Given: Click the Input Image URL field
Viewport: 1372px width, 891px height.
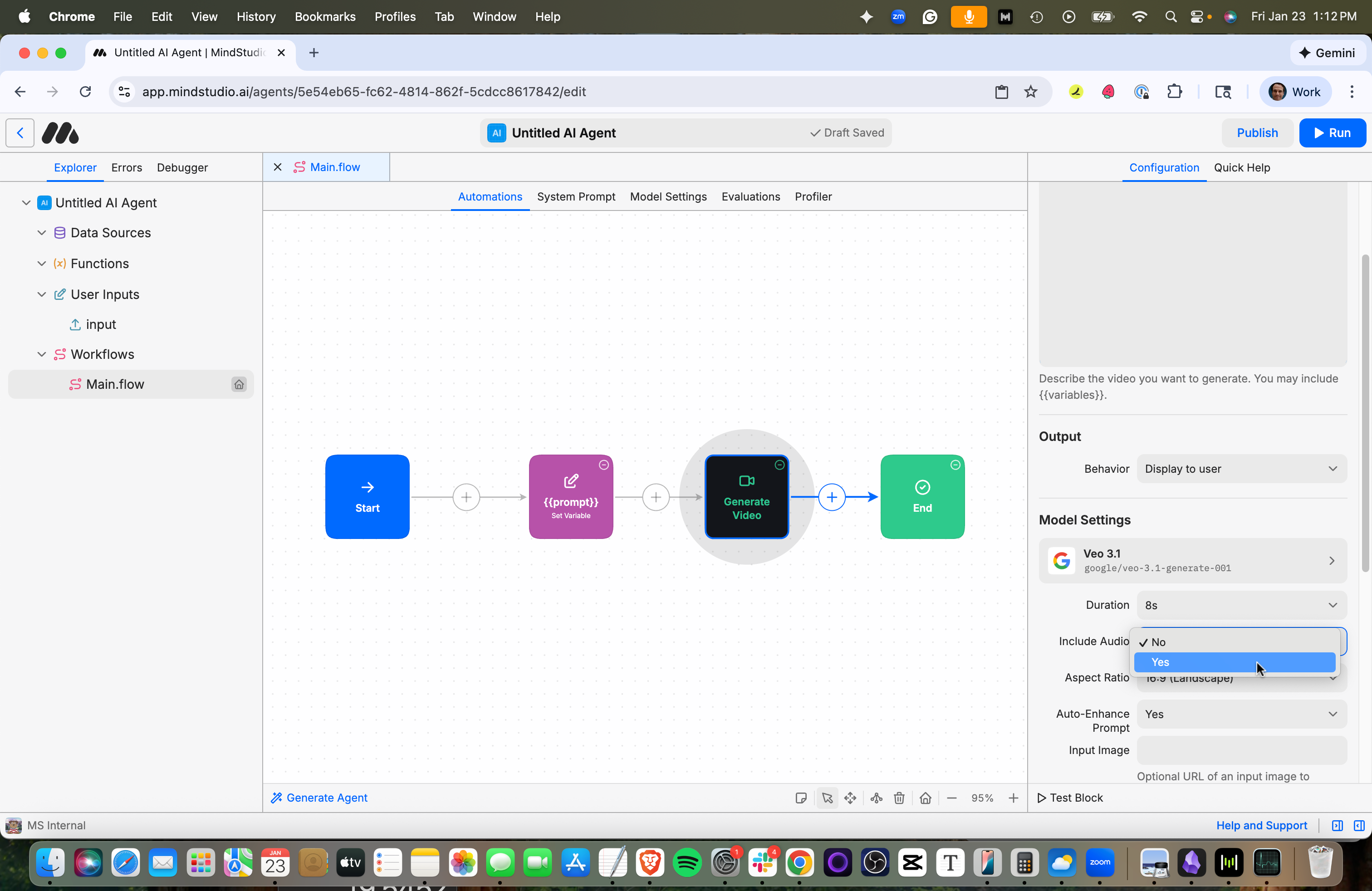Looking at the screenshot, I should pyautogui.click(x=1240, y=750).
